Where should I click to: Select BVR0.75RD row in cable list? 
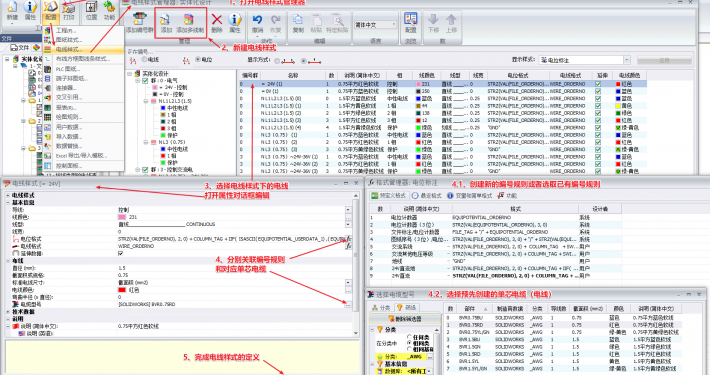point(573,325)
